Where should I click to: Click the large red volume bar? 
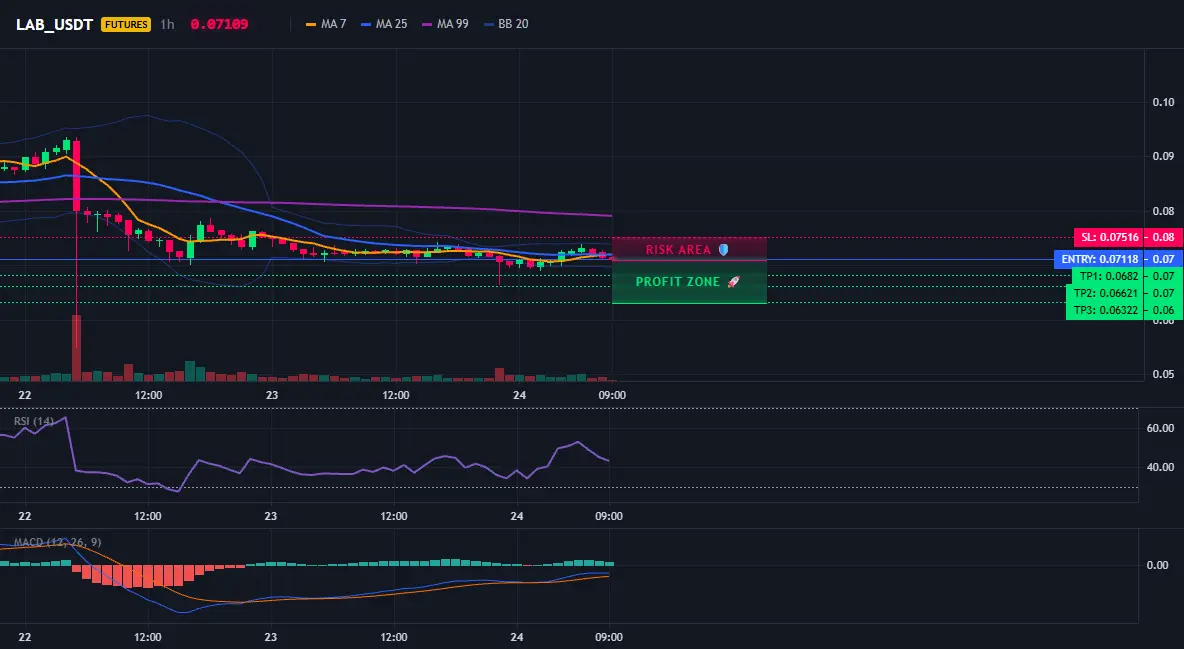[x=76, y=348]
